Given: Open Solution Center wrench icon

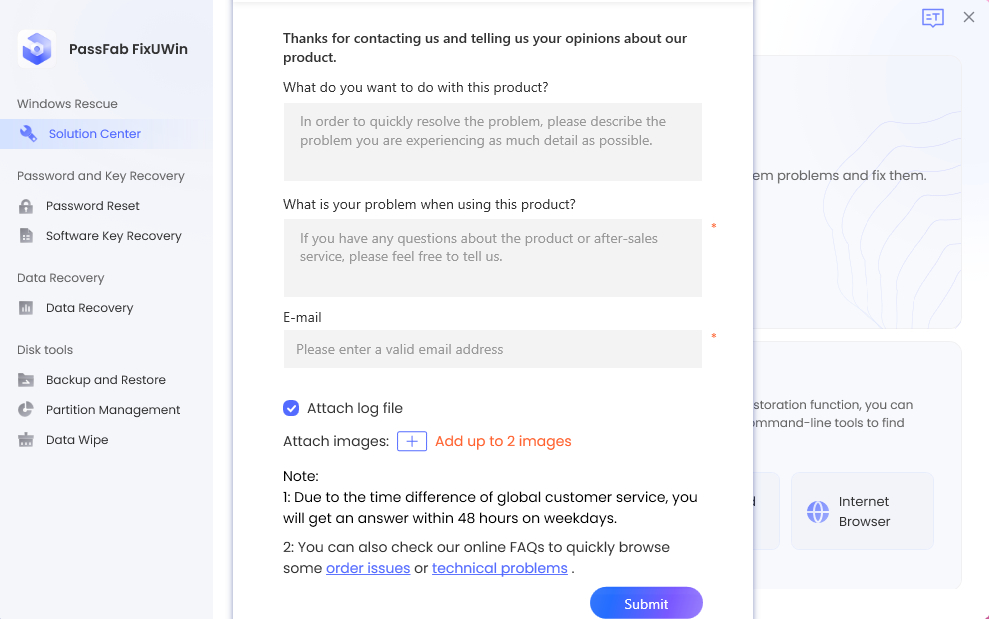Looking at the screenshot, I should click(x=28, y=134).
